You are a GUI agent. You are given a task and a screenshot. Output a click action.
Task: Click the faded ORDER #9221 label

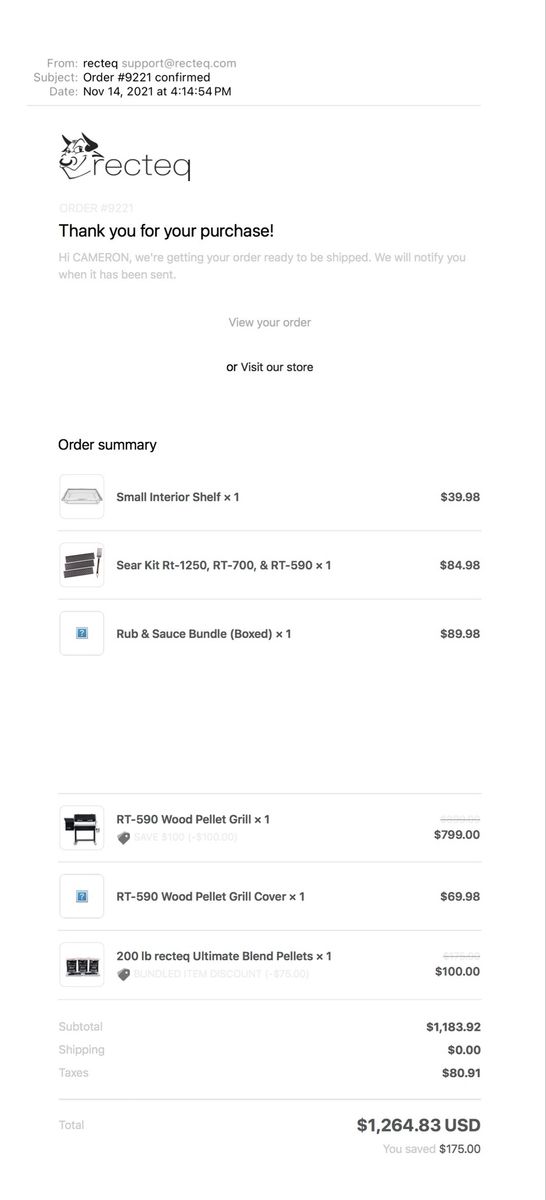point(96,208)
